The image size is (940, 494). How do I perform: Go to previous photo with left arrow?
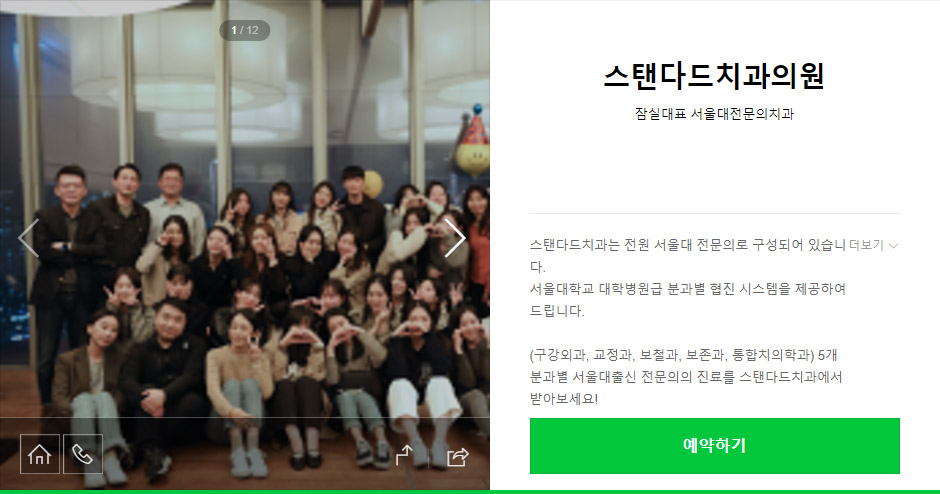29,238
